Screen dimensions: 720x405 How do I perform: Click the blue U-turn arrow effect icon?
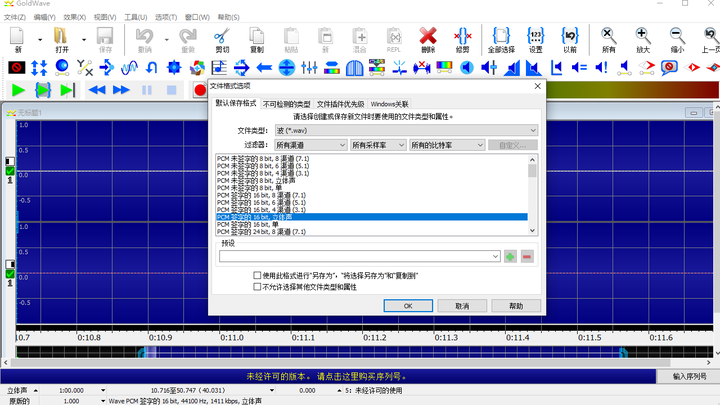point(152,68)
